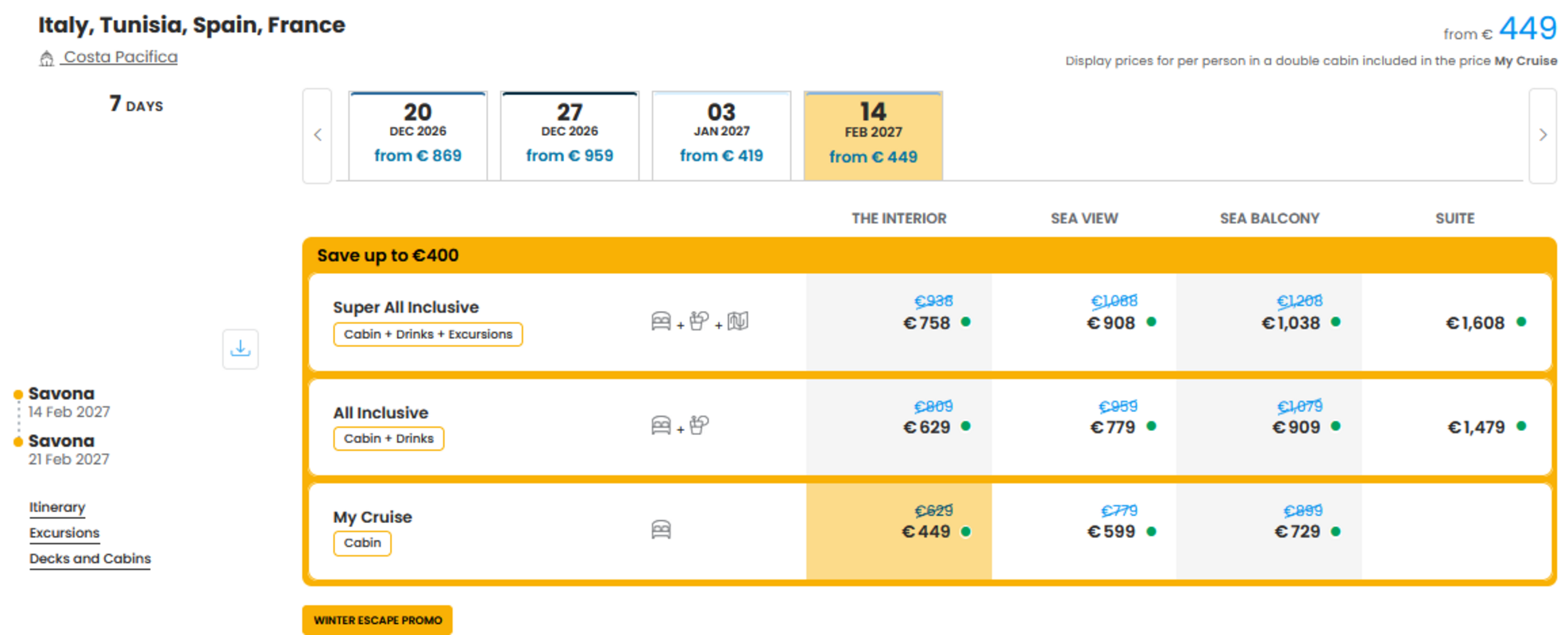Click the My Cruise fare title
Viewport: 1568px width, 635px height.
[373, 517]
